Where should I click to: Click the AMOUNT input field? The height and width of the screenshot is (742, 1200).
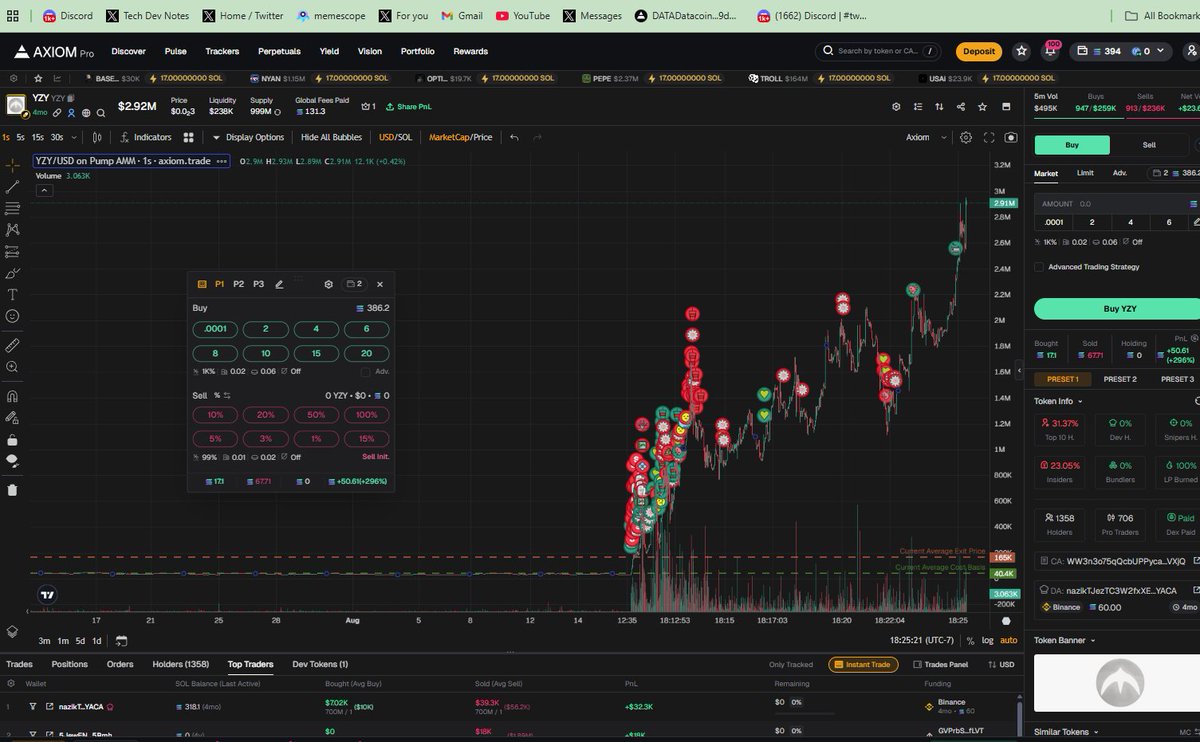[x=1116, y=203]
